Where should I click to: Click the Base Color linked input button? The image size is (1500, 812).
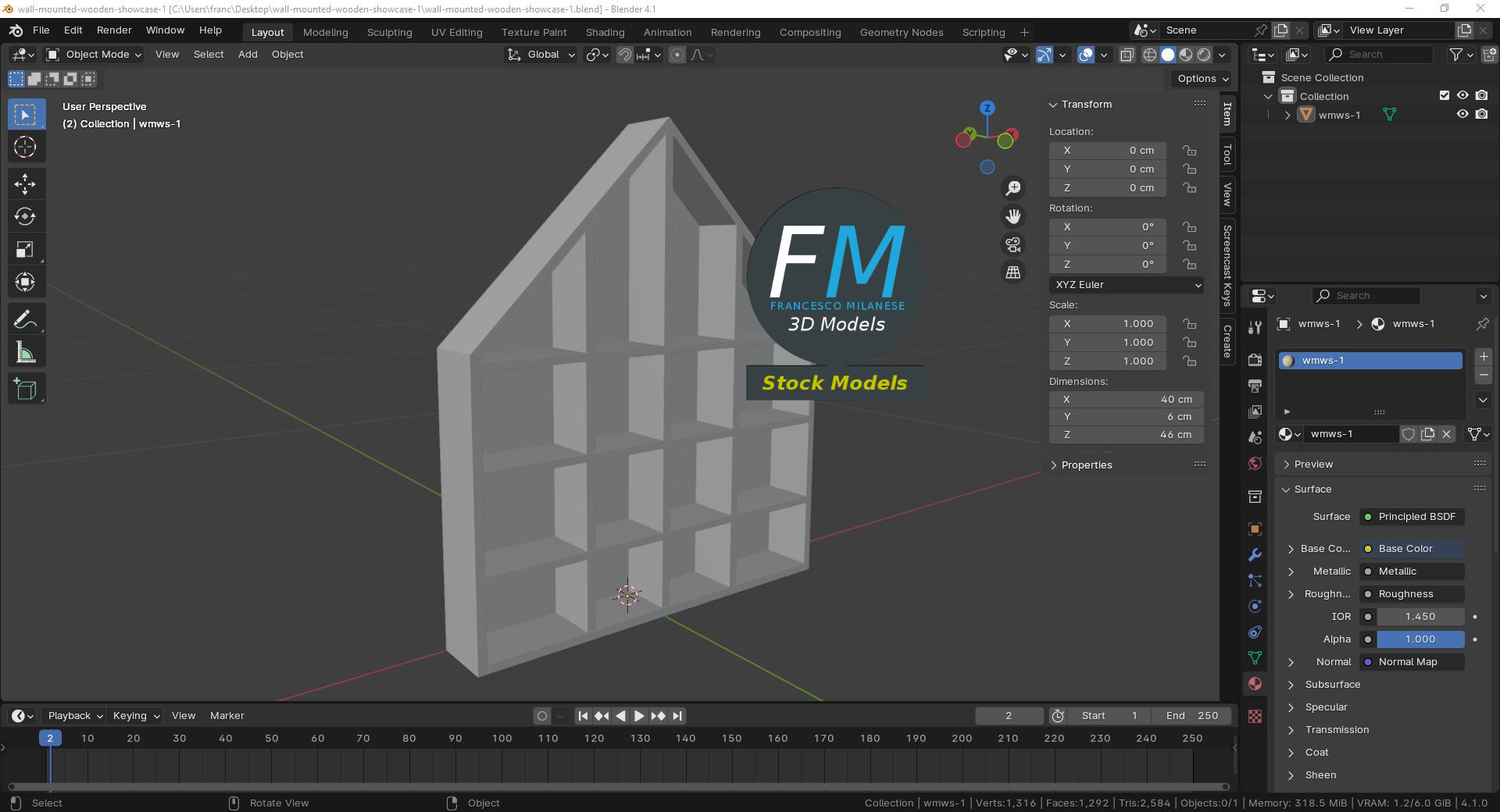coord(1412,549)
